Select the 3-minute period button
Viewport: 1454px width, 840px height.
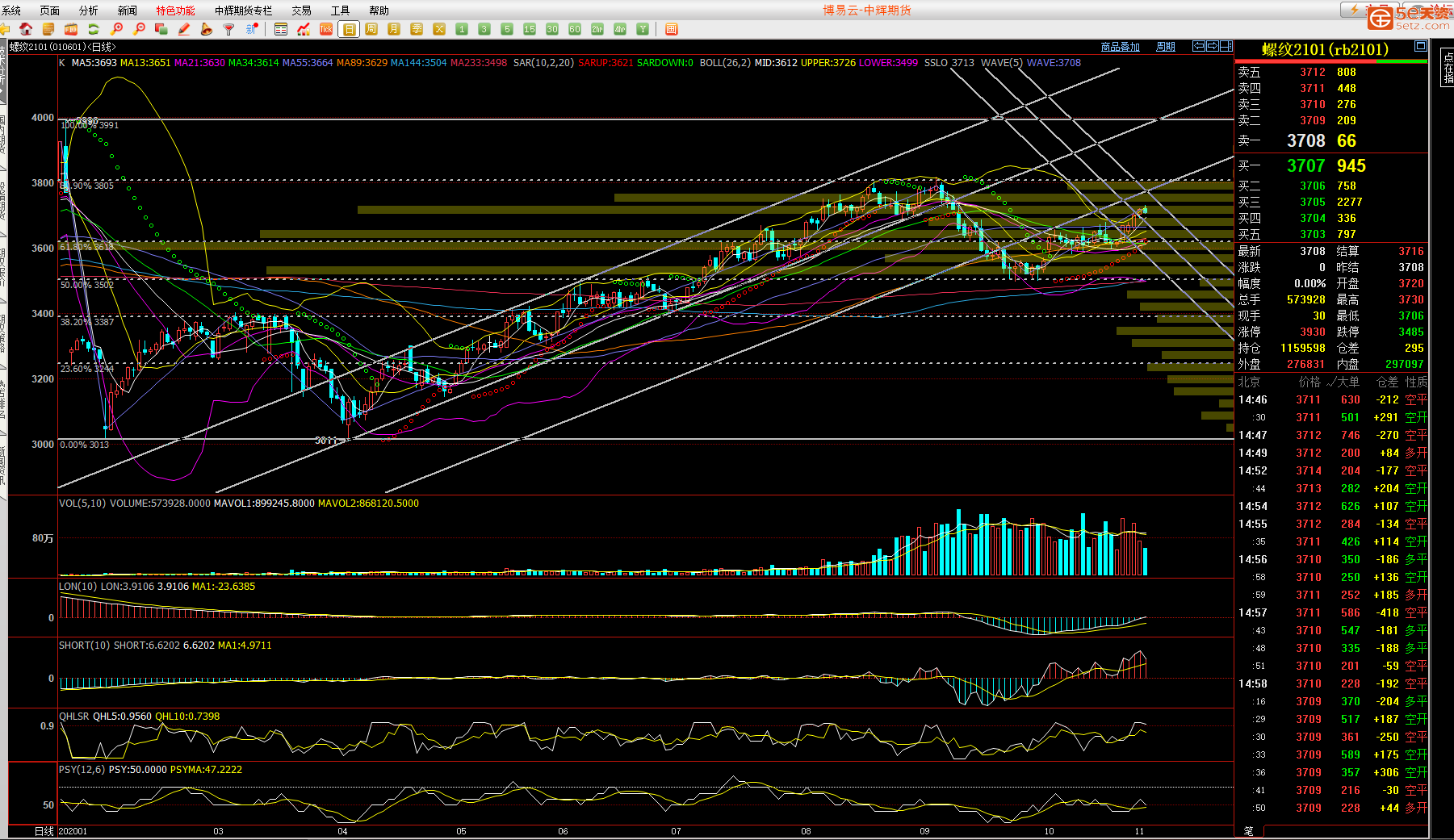484,29
